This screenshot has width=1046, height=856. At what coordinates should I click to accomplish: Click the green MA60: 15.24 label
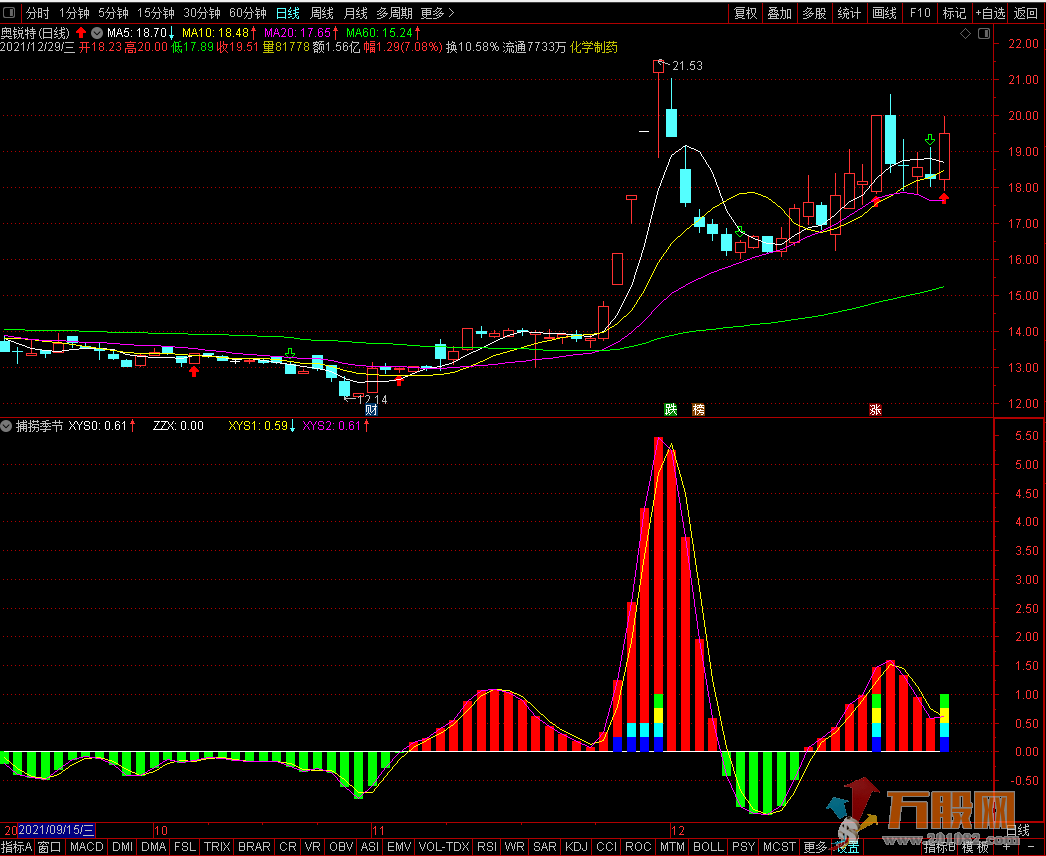[379, 33]
